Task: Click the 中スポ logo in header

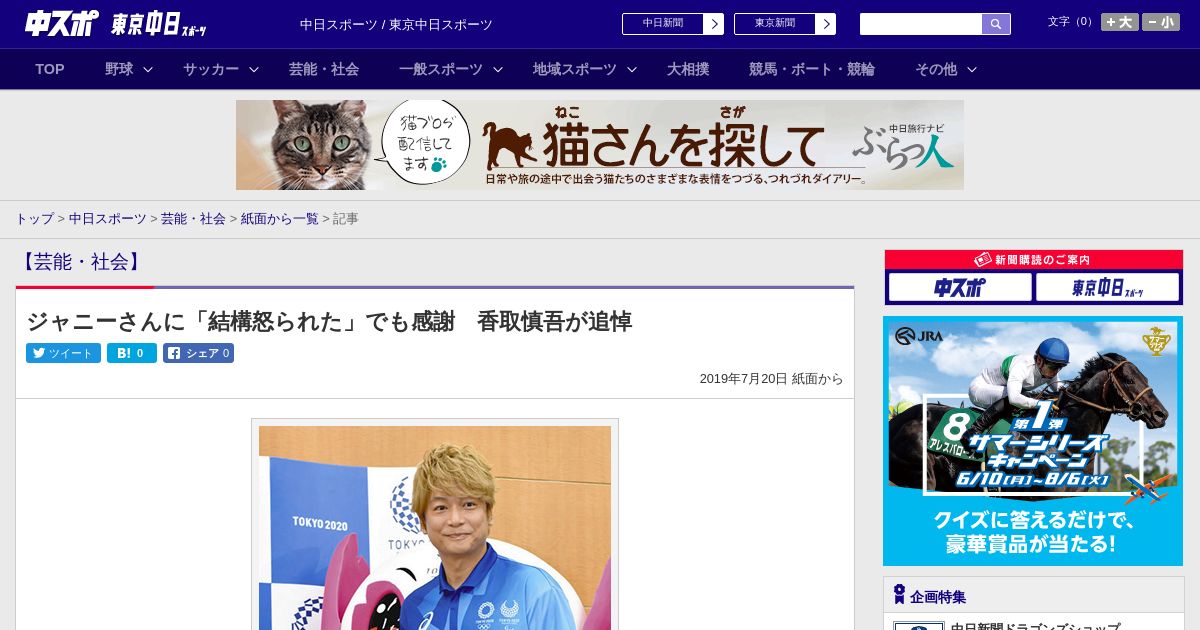Action: point(62,24)
